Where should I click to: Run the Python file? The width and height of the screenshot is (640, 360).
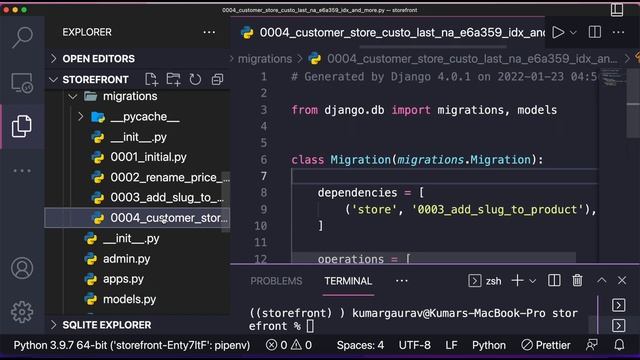coord(558,32)
